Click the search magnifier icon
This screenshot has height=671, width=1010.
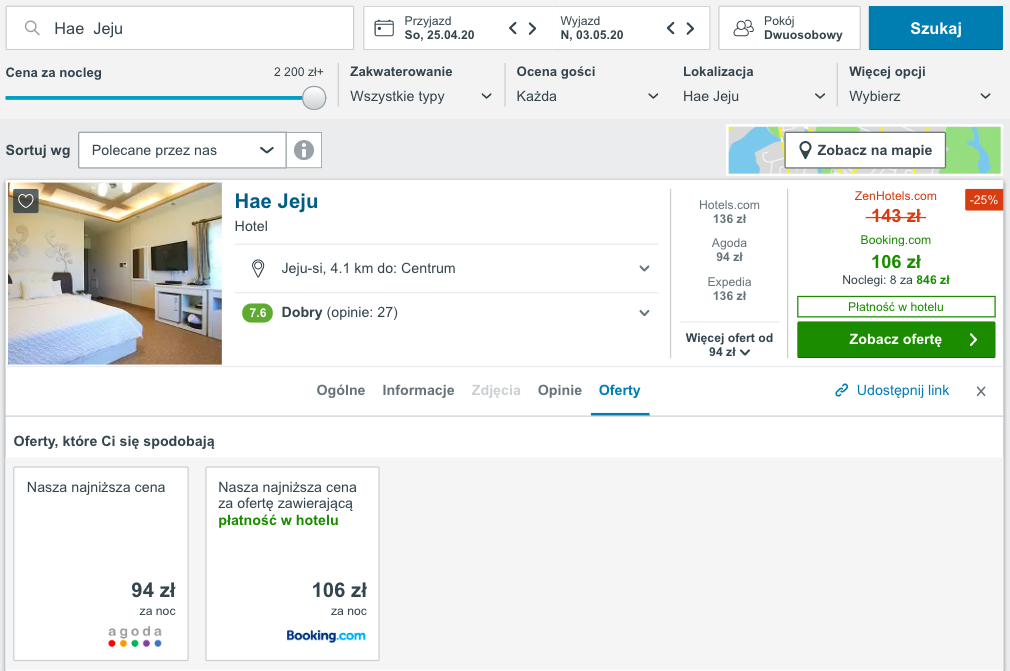[x=32, y=28]
